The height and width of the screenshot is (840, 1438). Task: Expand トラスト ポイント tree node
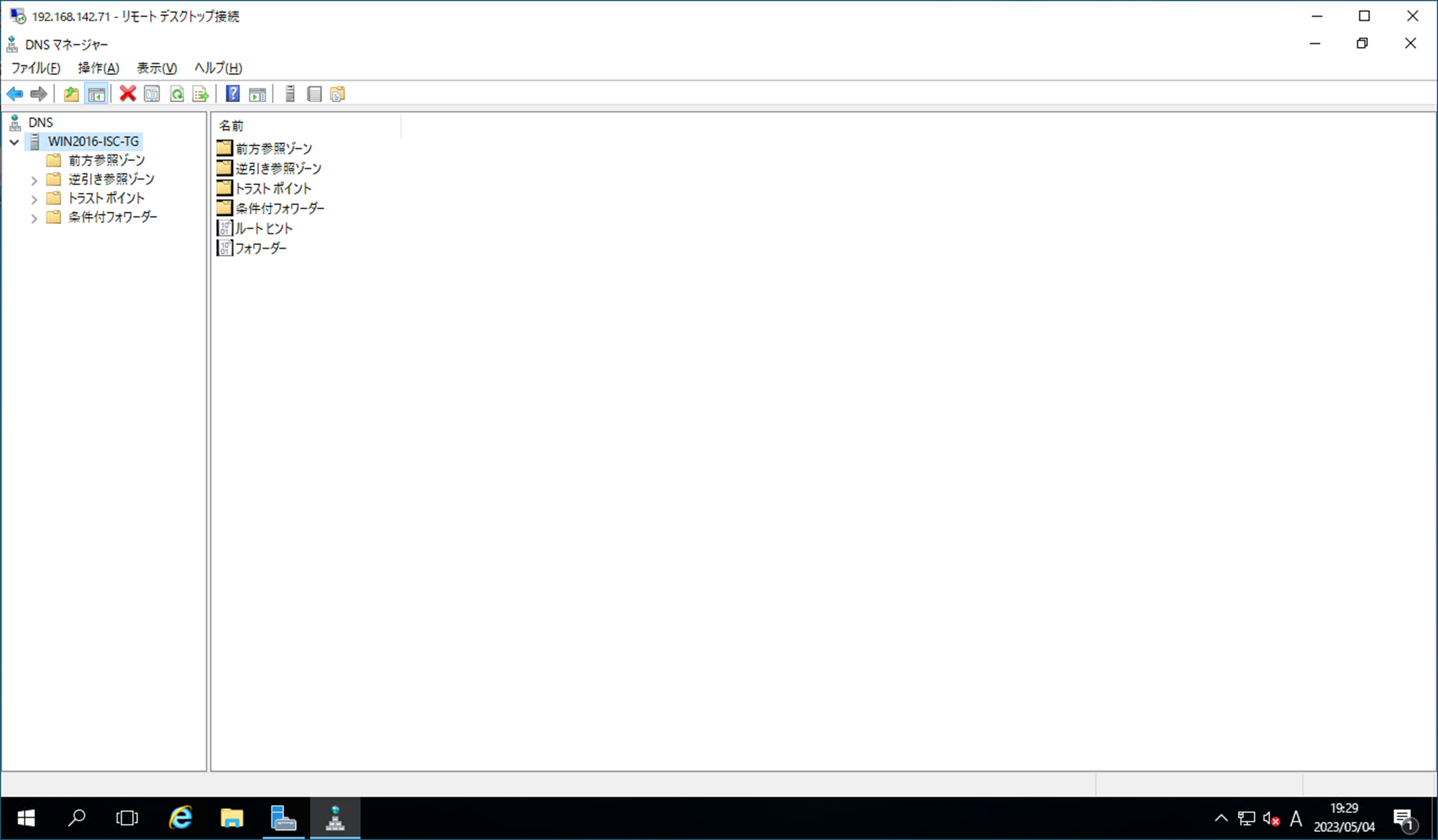[x=34, y=199]
